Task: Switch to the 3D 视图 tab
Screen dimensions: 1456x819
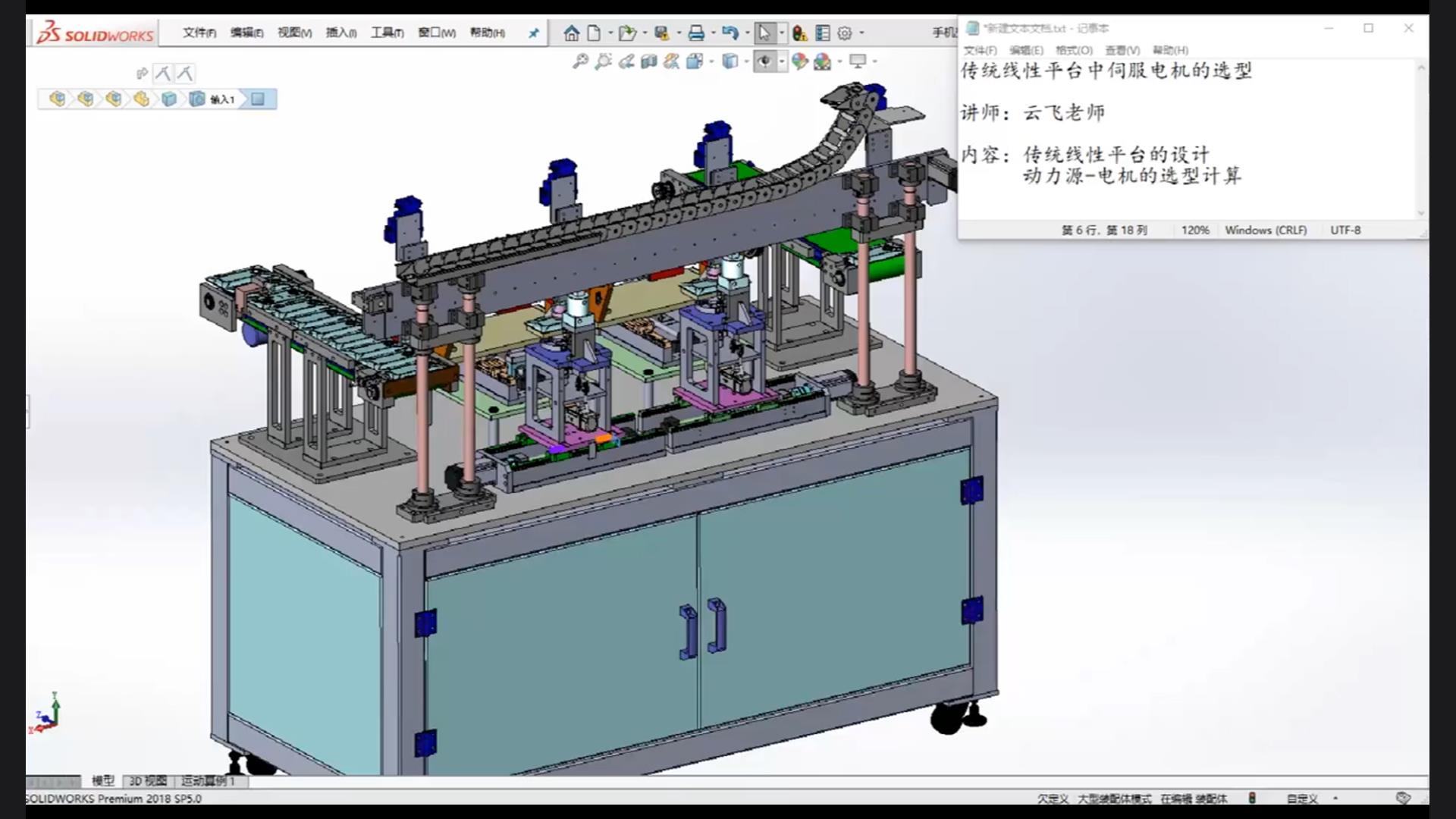Action: tap(148, 780)
